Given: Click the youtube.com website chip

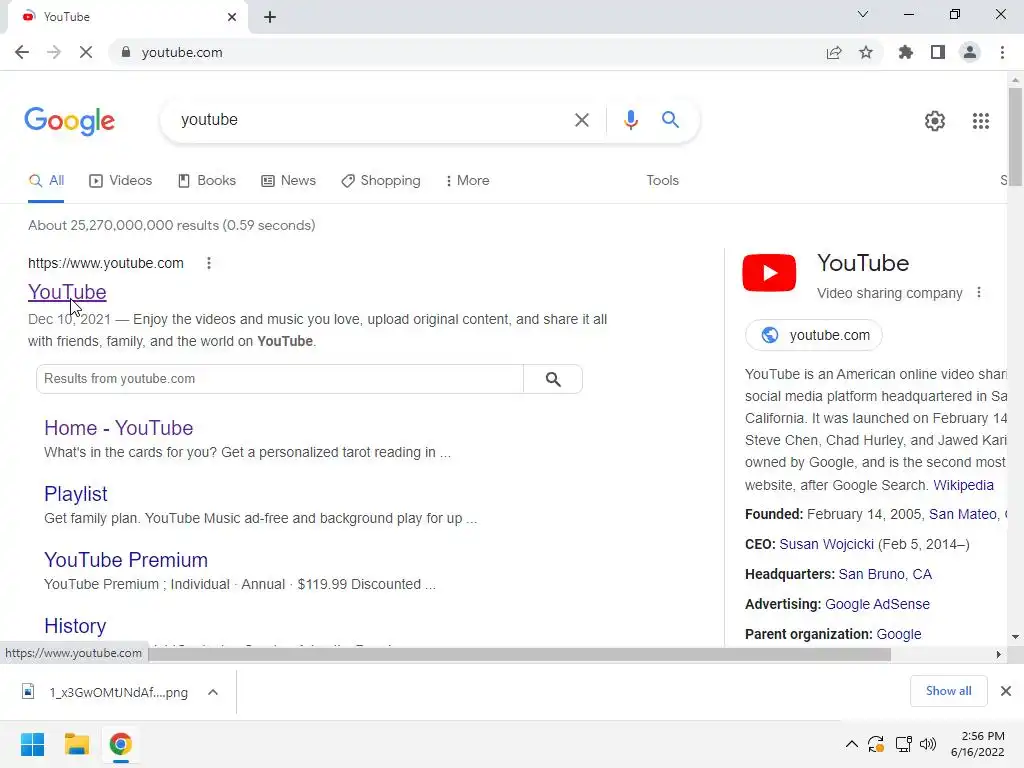Looking at the screenshot, I should (x=814, y=335).
